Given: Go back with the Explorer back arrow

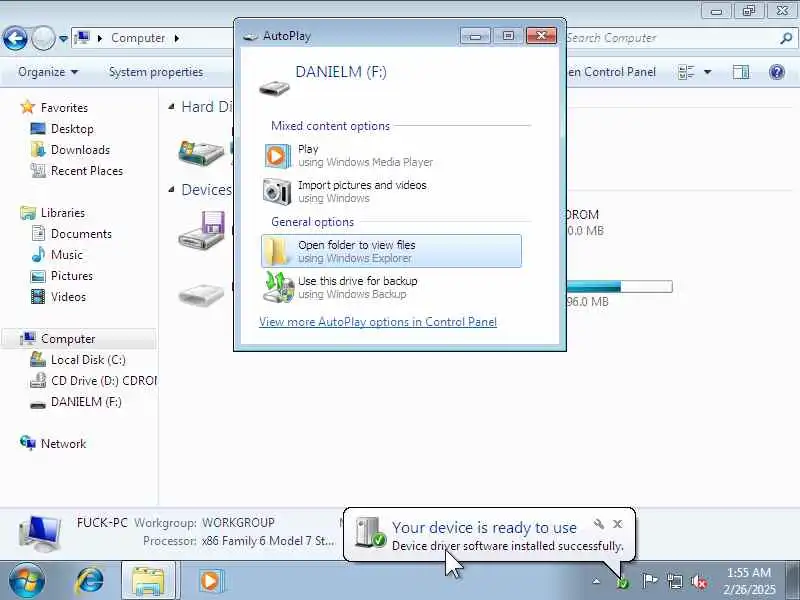Looking at the screenshot, I should (15, 38).
